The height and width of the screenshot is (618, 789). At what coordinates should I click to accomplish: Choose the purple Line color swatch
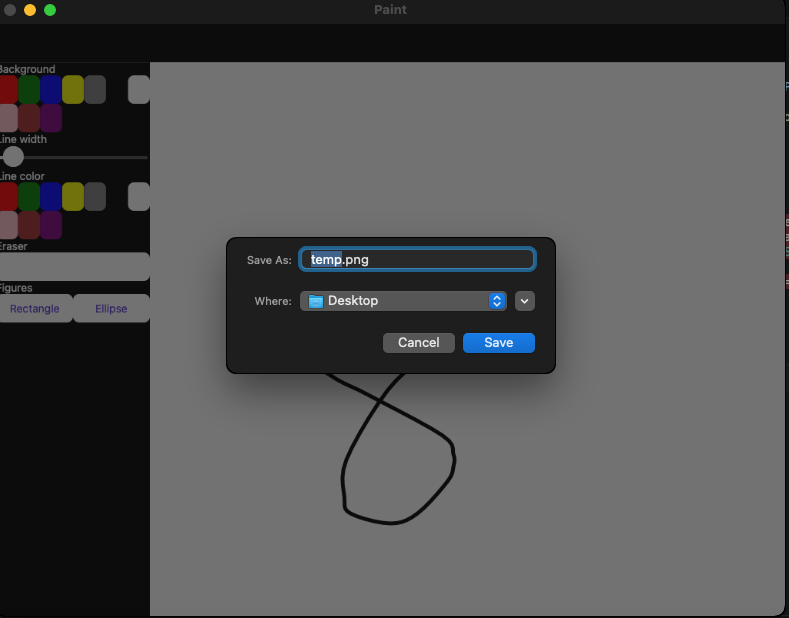tap(51, 225)
